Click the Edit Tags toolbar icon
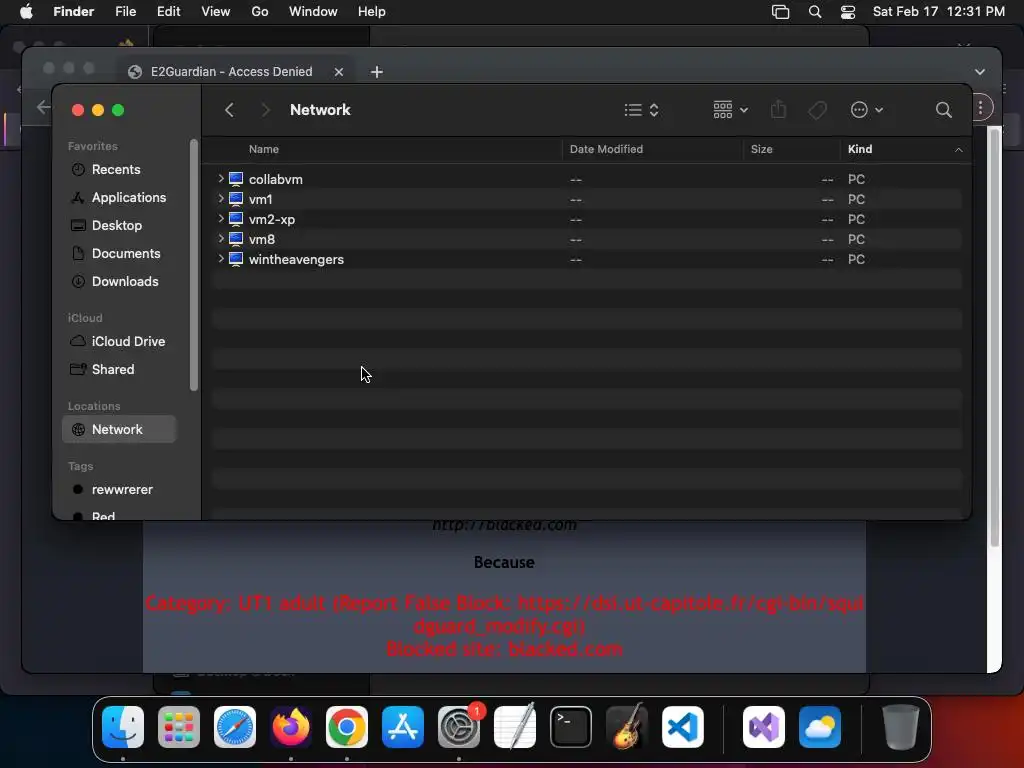The width and height of the screenshot is (1024, 768). (x=817, y=110)
